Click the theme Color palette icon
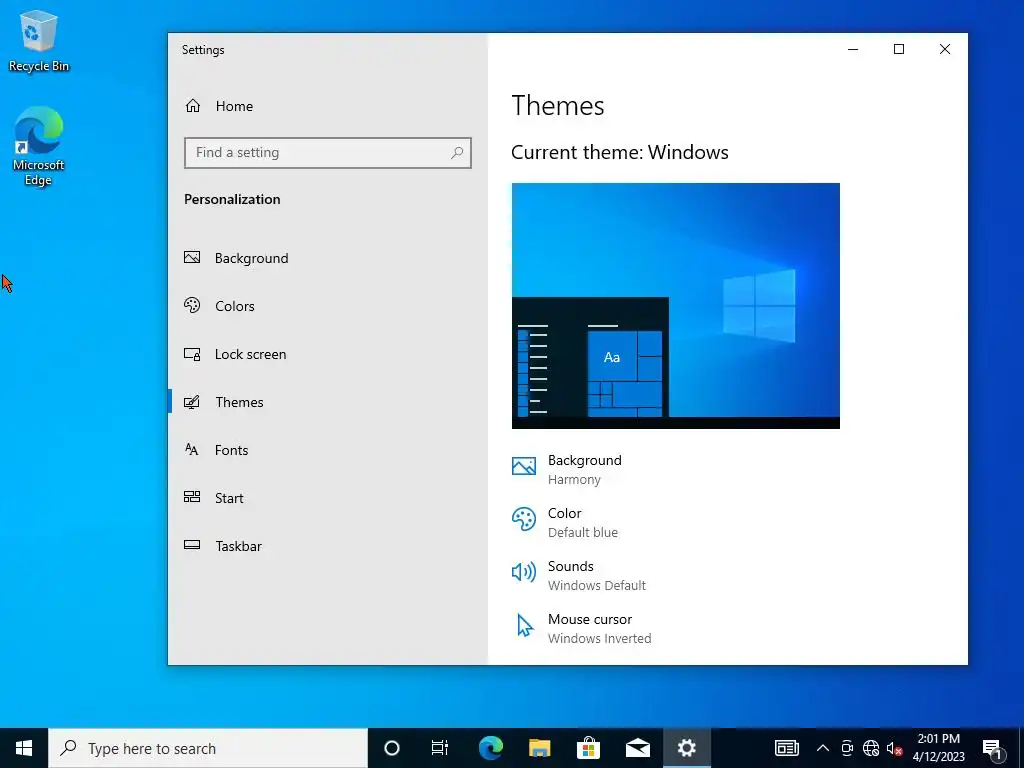 [x=524, y=519]
